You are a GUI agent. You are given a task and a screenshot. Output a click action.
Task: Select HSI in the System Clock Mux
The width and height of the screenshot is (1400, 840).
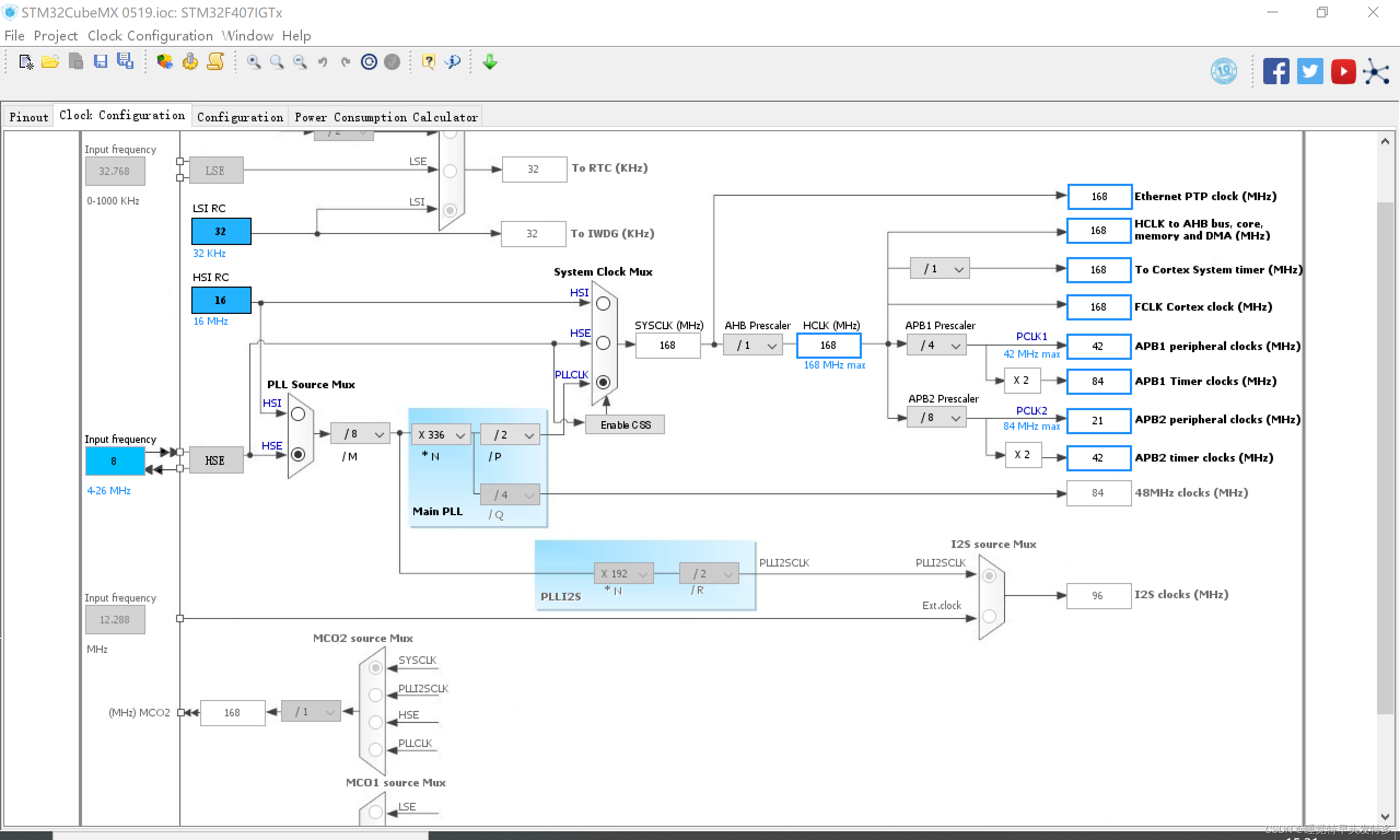point(602,304)
